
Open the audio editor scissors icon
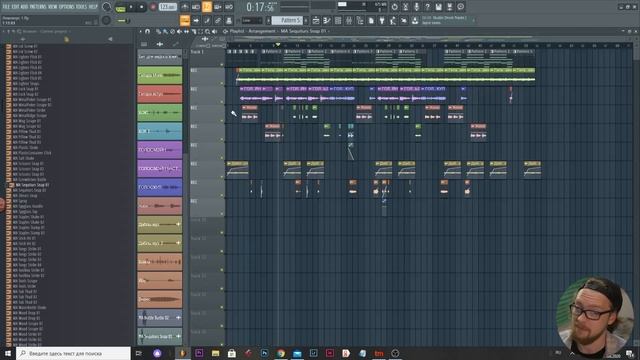[x=405, y=7]
